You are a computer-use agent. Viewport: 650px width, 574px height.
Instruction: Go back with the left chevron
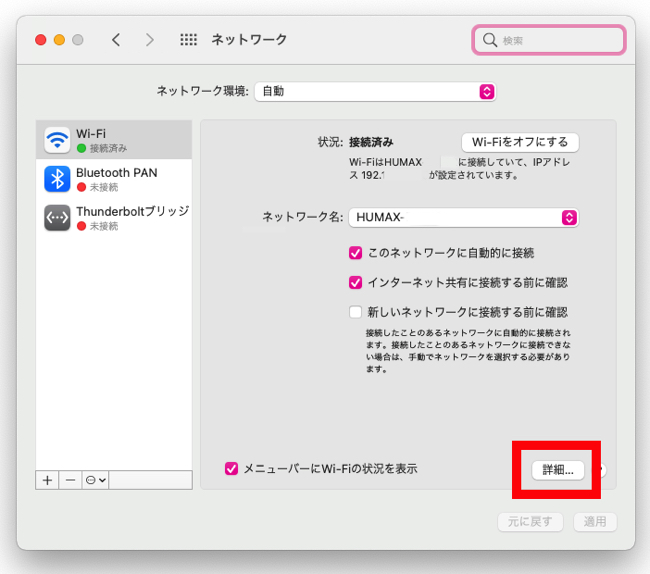coord(116,40)
